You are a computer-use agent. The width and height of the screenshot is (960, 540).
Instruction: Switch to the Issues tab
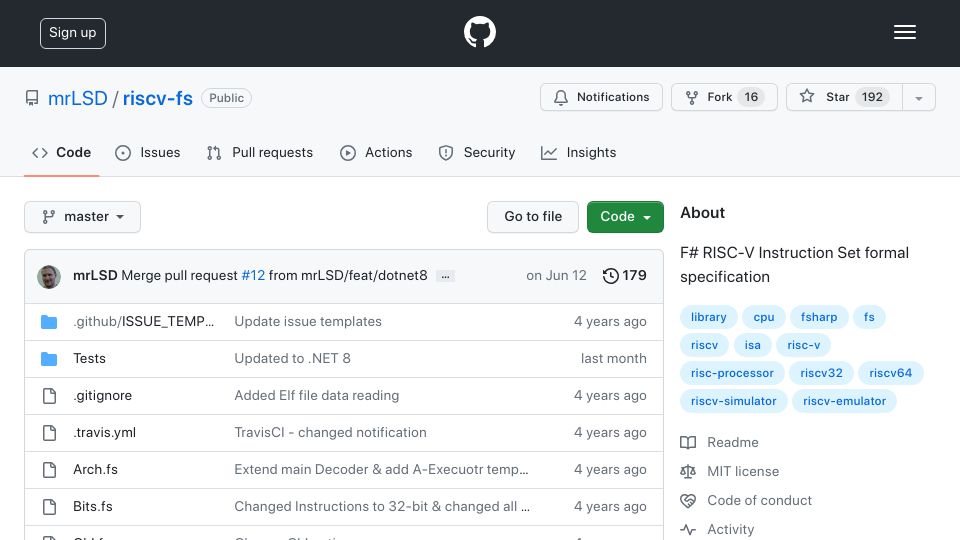(148, 152)
